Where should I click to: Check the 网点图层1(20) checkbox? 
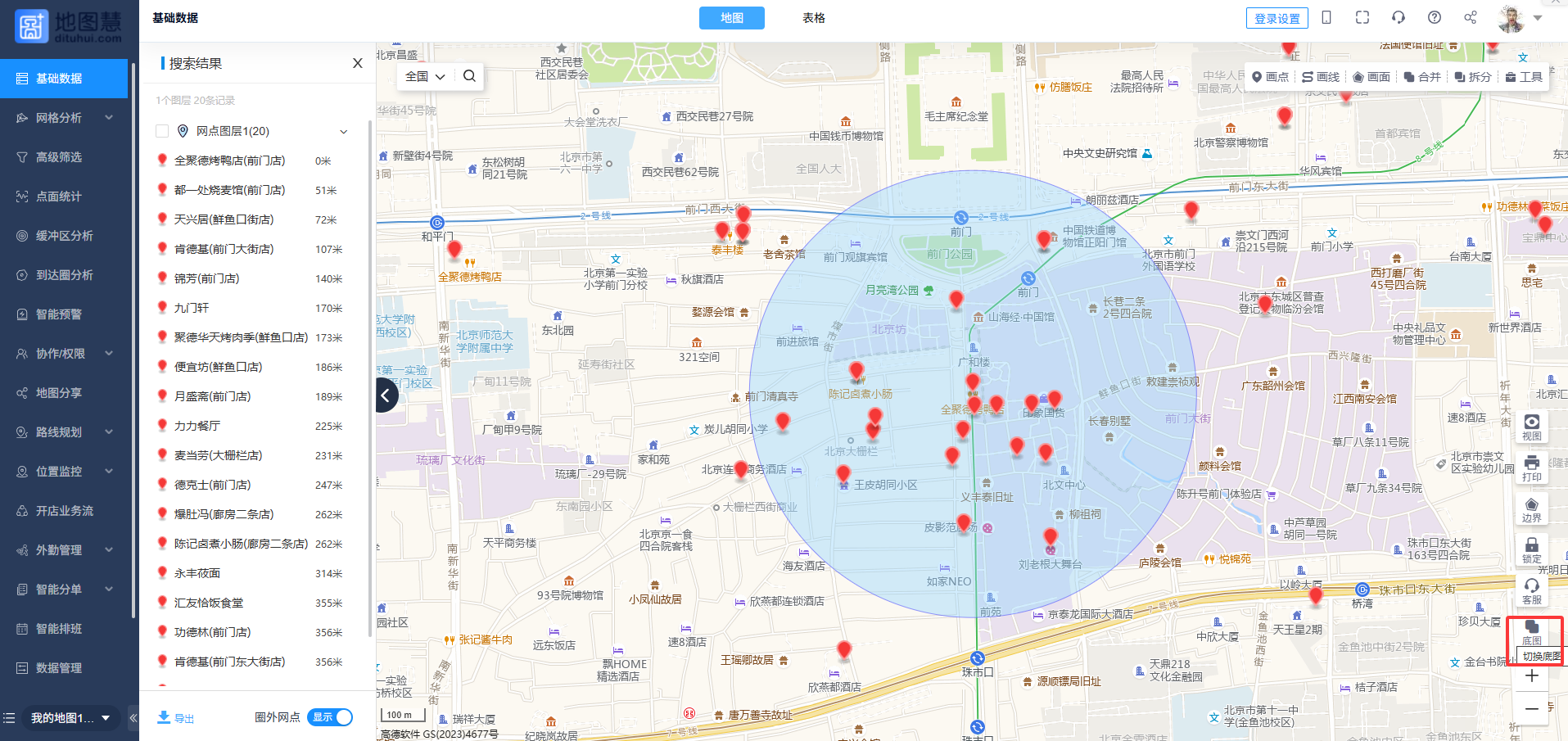(x=162, y=131)
